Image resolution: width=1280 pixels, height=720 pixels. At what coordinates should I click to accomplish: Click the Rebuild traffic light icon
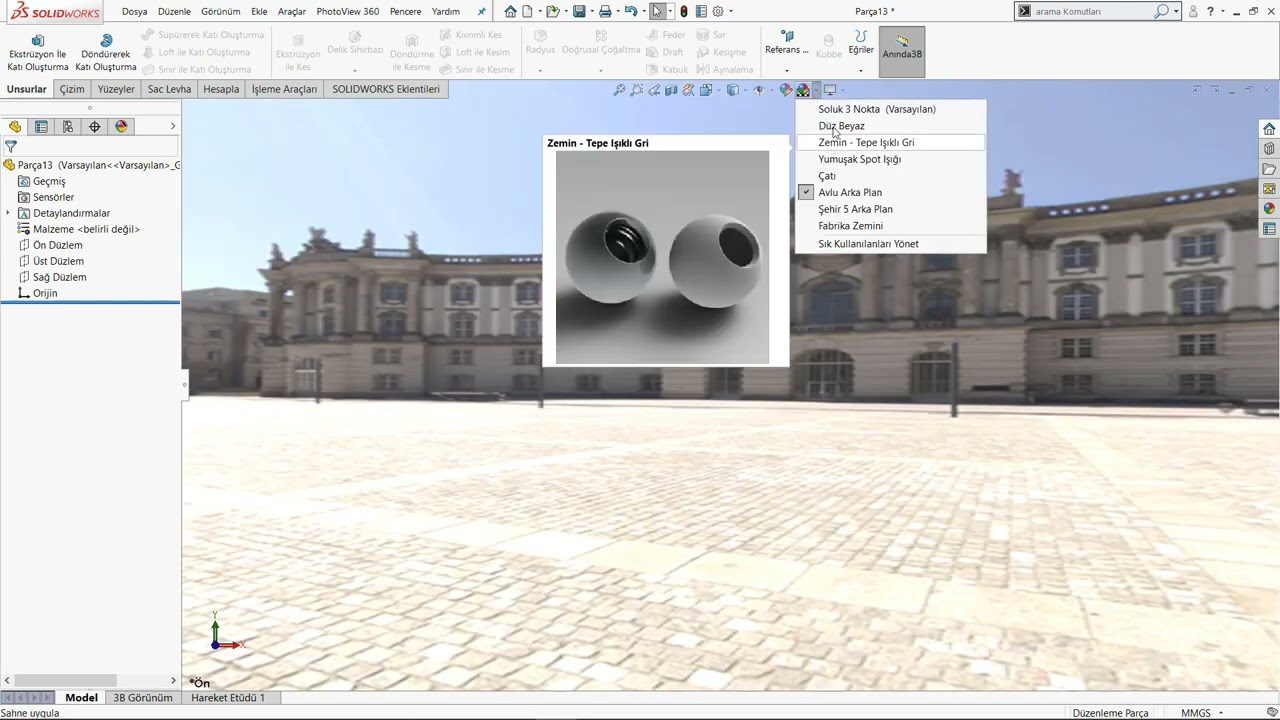click(x=684, y=12)
